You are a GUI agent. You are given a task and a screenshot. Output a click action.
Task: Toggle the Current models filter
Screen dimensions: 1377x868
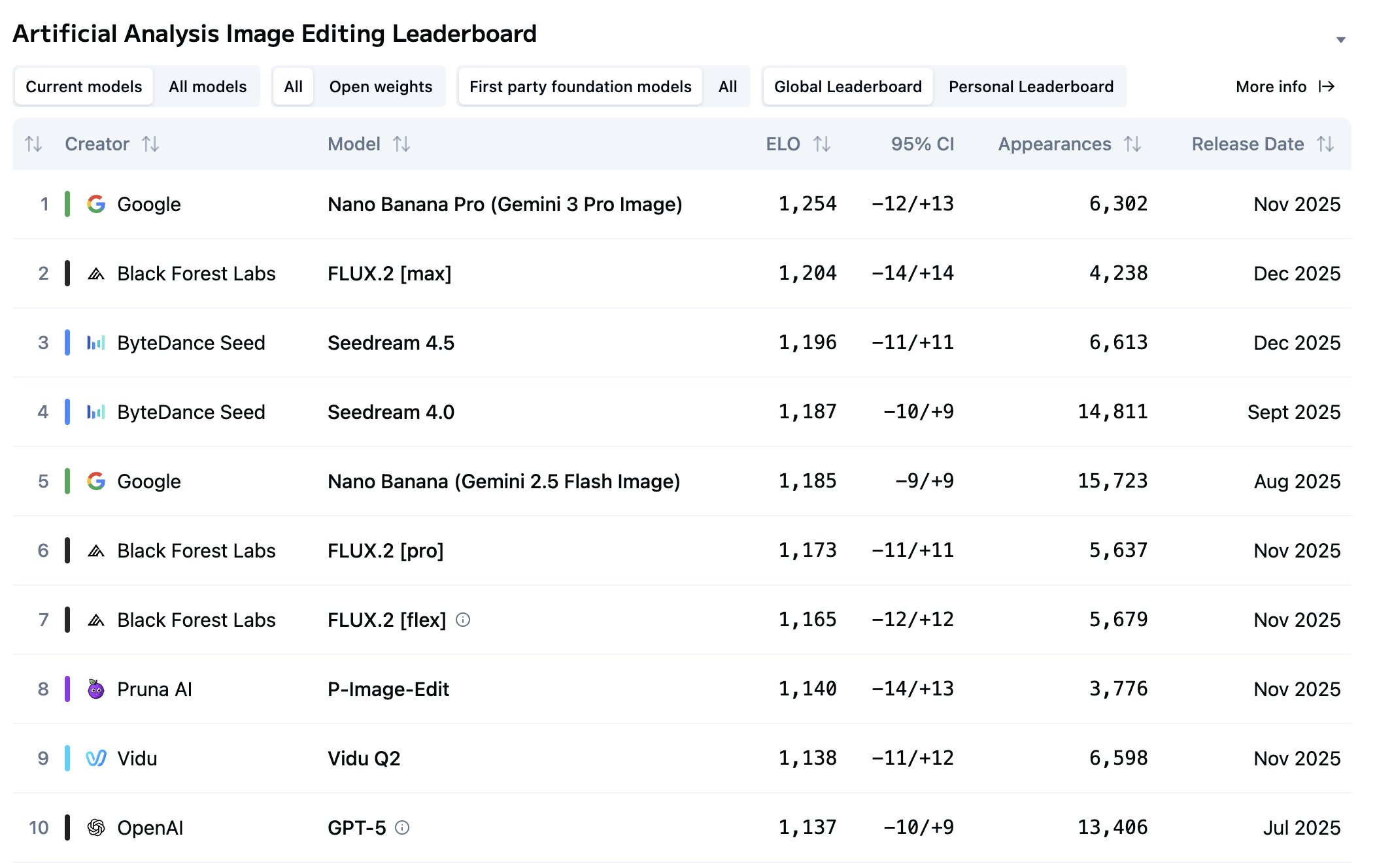(83, 86)
